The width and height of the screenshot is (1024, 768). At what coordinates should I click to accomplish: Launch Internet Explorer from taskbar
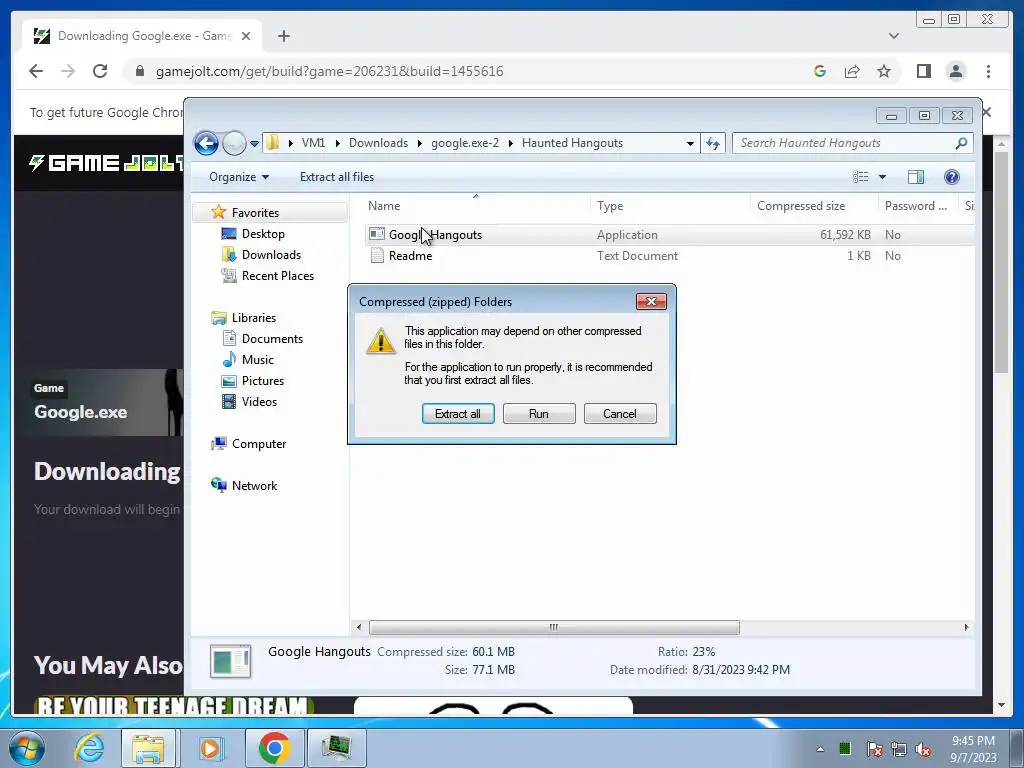89,748
